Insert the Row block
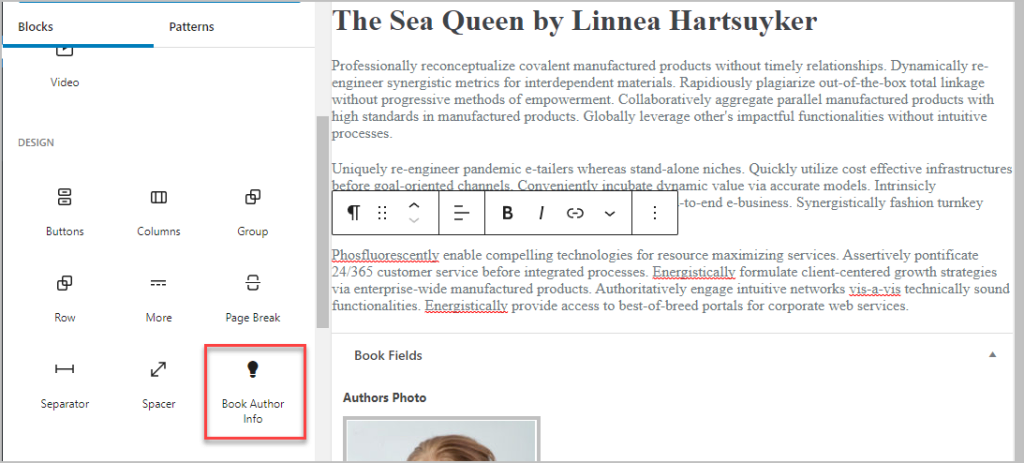 pyautogui.click(x=65, y=298)
